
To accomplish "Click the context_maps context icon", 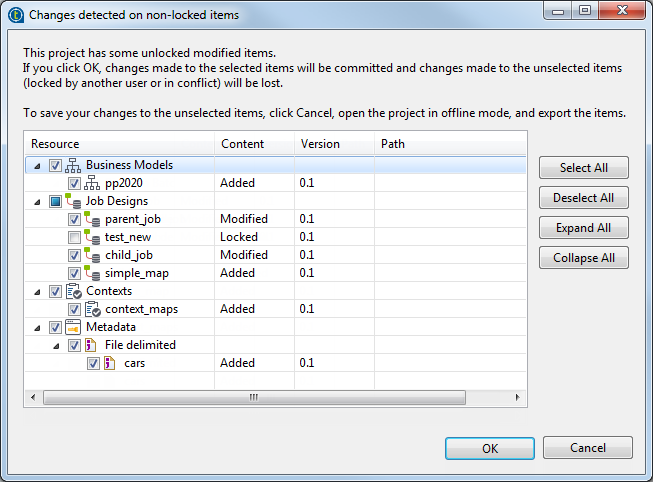I will click(x=93, y=309).
